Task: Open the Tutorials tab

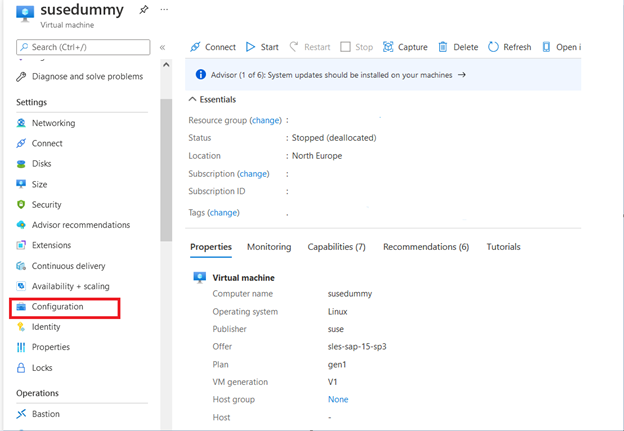Action: [503, 247]
